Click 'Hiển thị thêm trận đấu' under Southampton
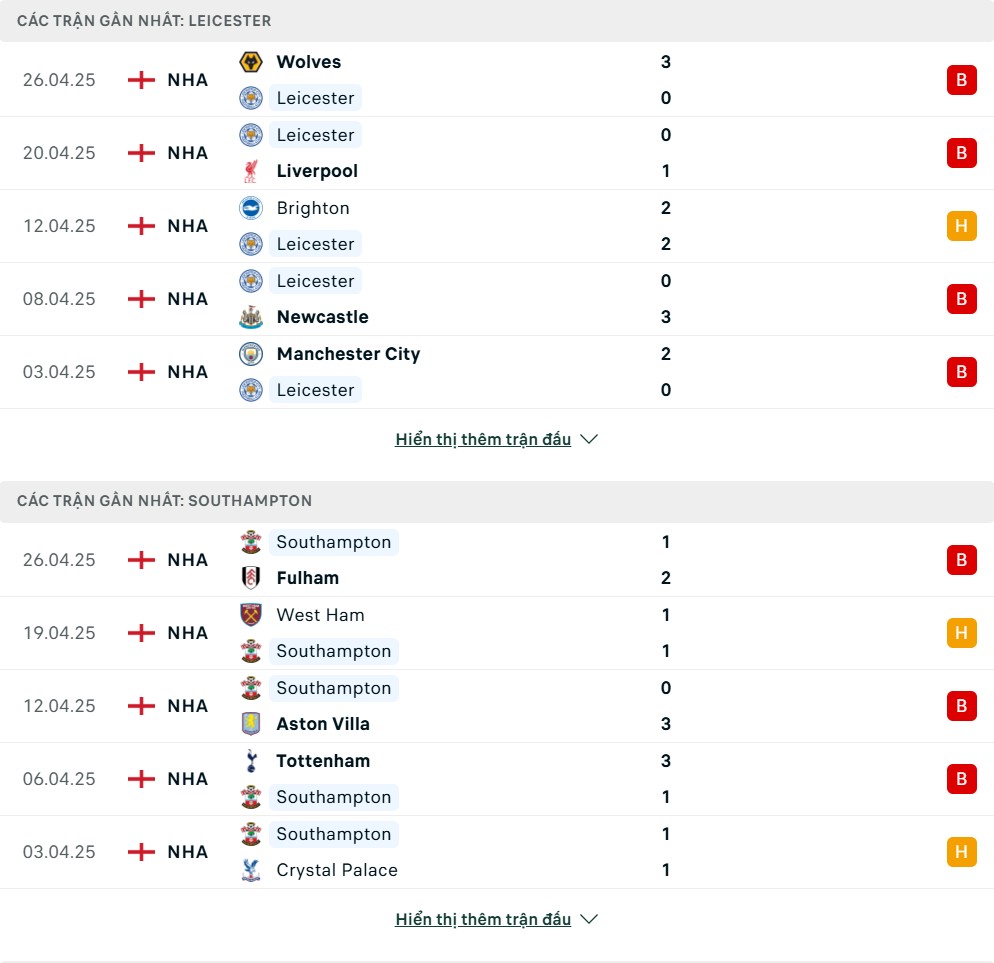Screen dimensions: 994x963 pos(483,919)
